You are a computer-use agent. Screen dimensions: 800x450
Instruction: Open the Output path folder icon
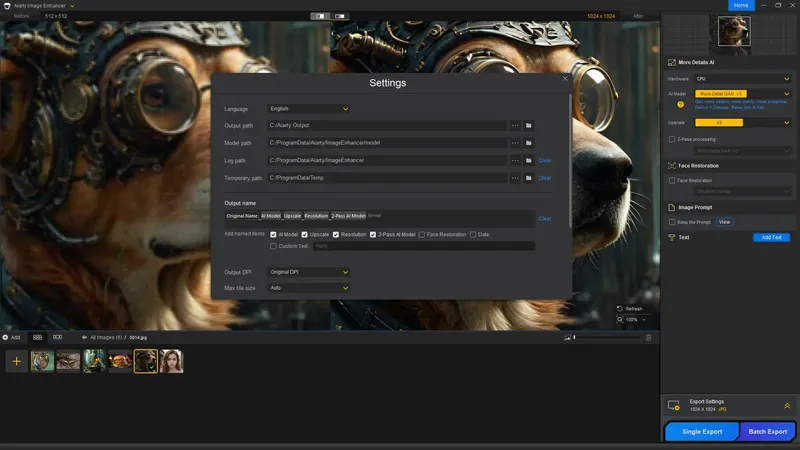click(x=529, y=126)
